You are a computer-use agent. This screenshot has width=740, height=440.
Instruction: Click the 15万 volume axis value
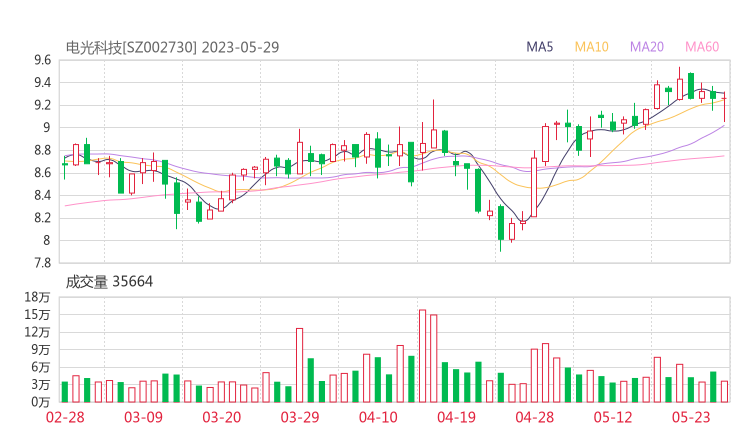(37, 314)
